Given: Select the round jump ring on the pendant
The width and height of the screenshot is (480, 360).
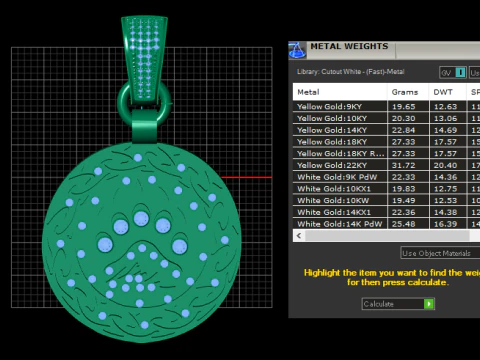Looking at the screenshot, I should pyautogui.click(x=124, y=103).
